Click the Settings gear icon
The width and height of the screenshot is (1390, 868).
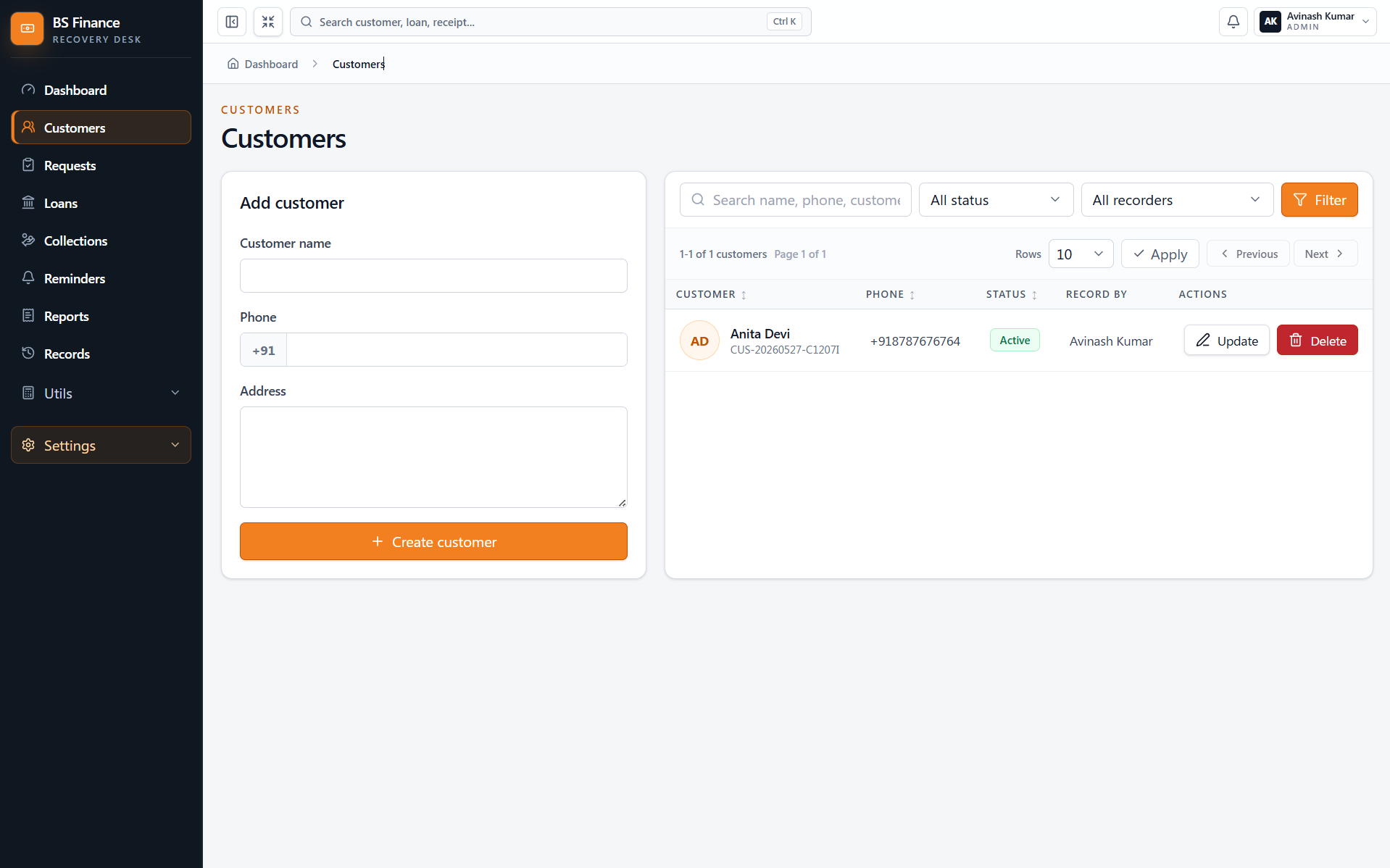click(28, 445)
